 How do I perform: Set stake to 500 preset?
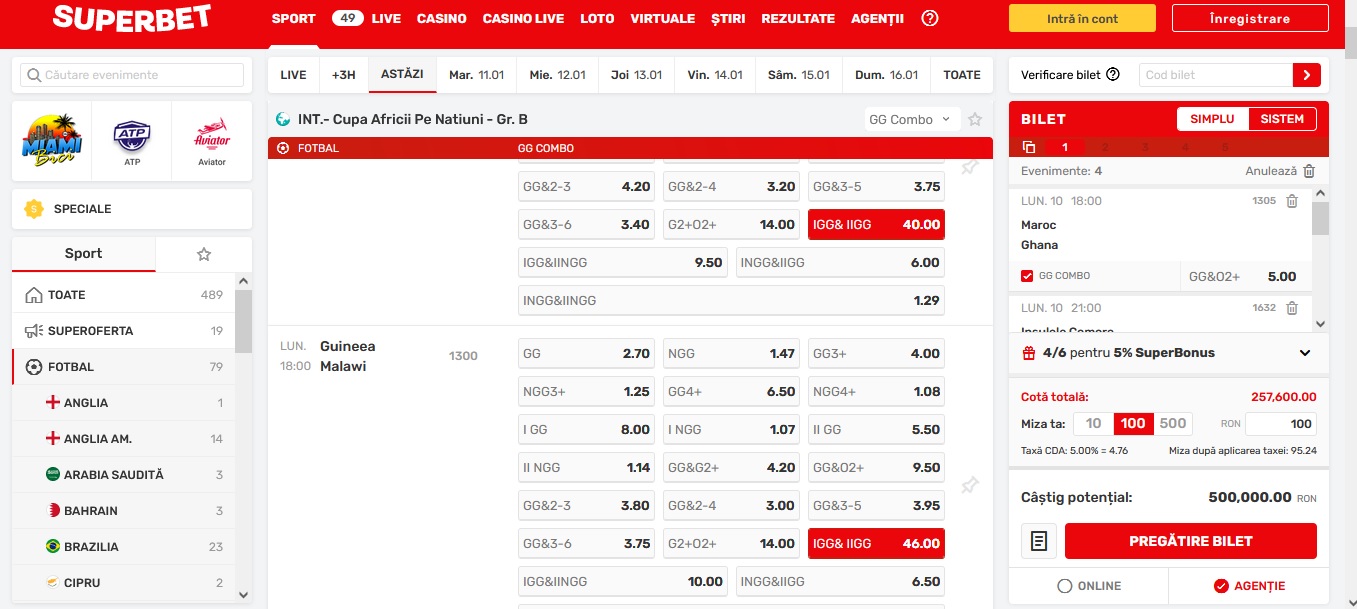pyautogui.click(x=1173, y=424)
